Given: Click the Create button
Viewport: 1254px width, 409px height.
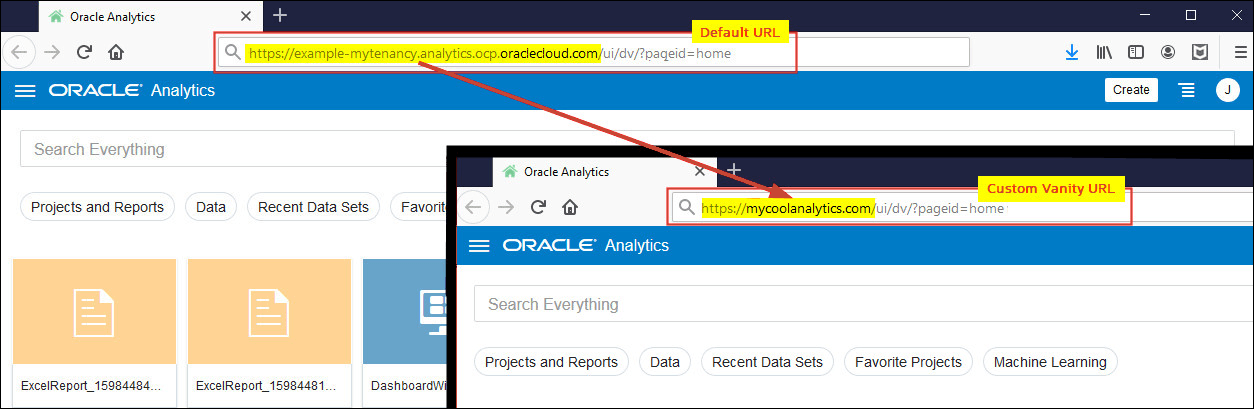Looking at the screenshot, I should (x=1131, y=90).
